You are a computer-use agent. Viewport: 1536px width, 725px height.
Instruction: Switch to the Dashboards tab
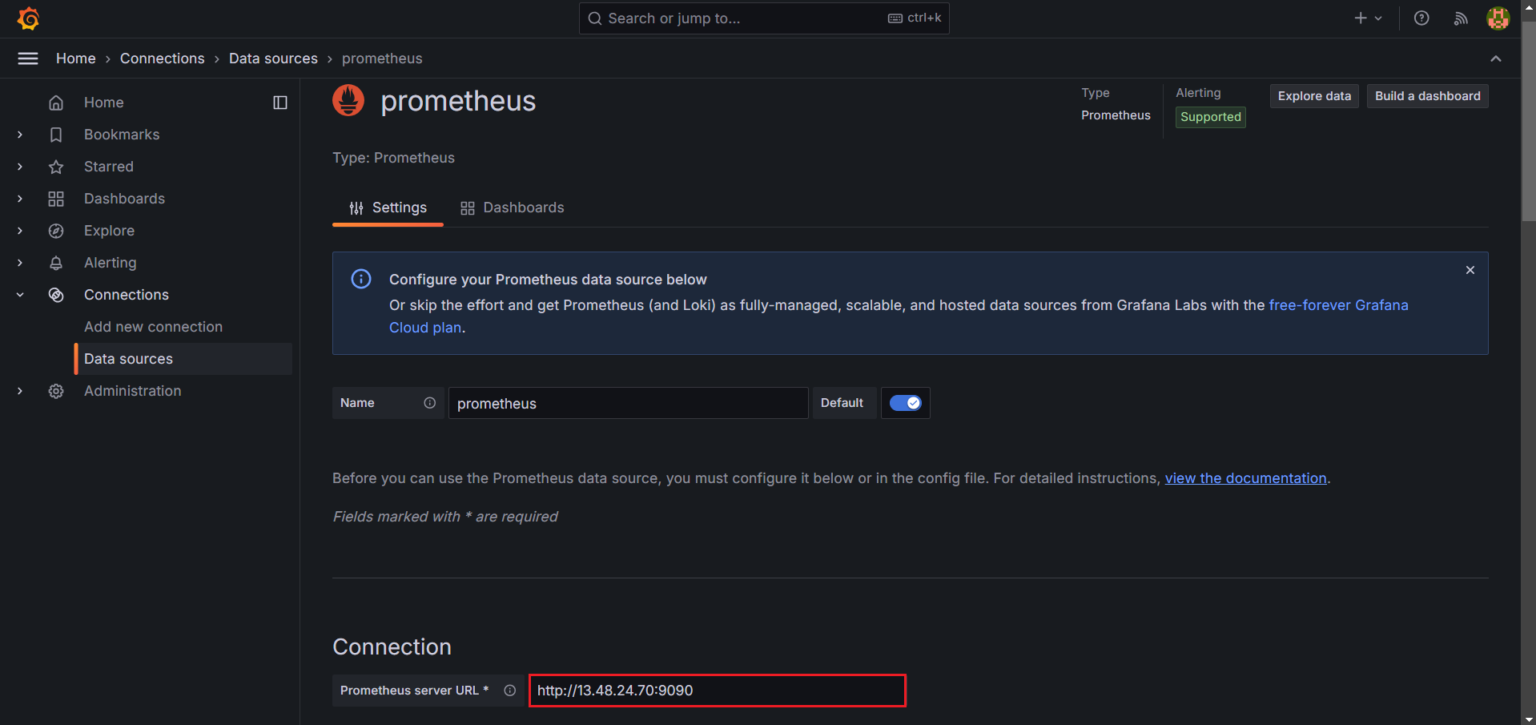pyautogui.click(x=512, y=208)
